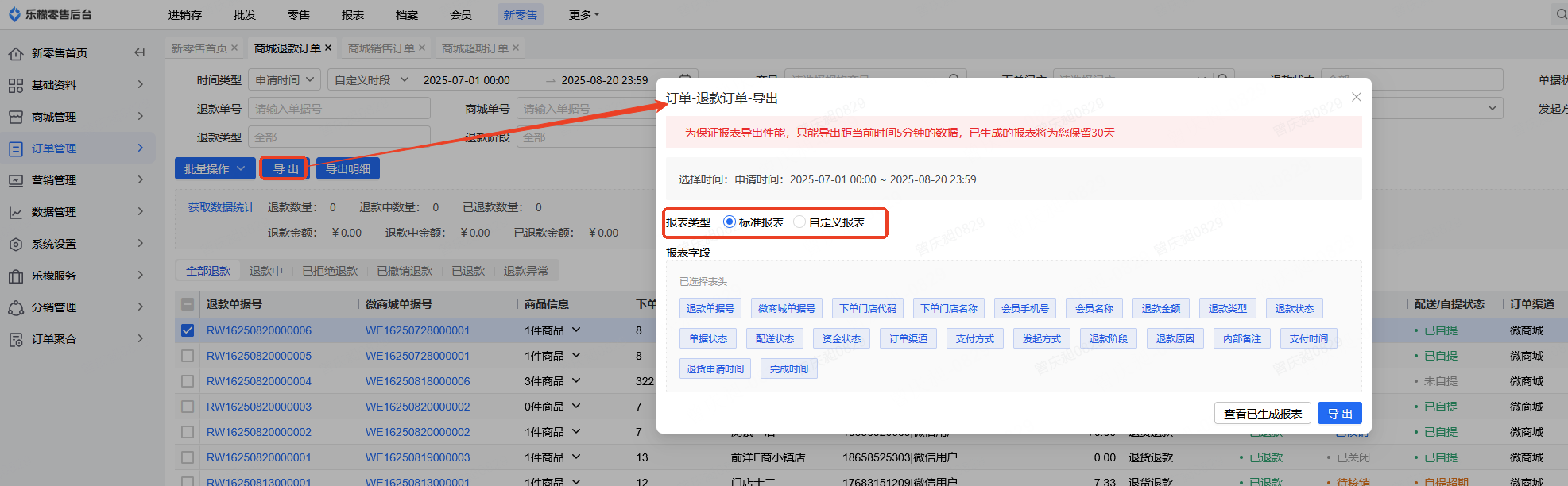This screenshot has width=1568, height=486.
Task: Open the 会员 top menu
Action: pos(461,15)
